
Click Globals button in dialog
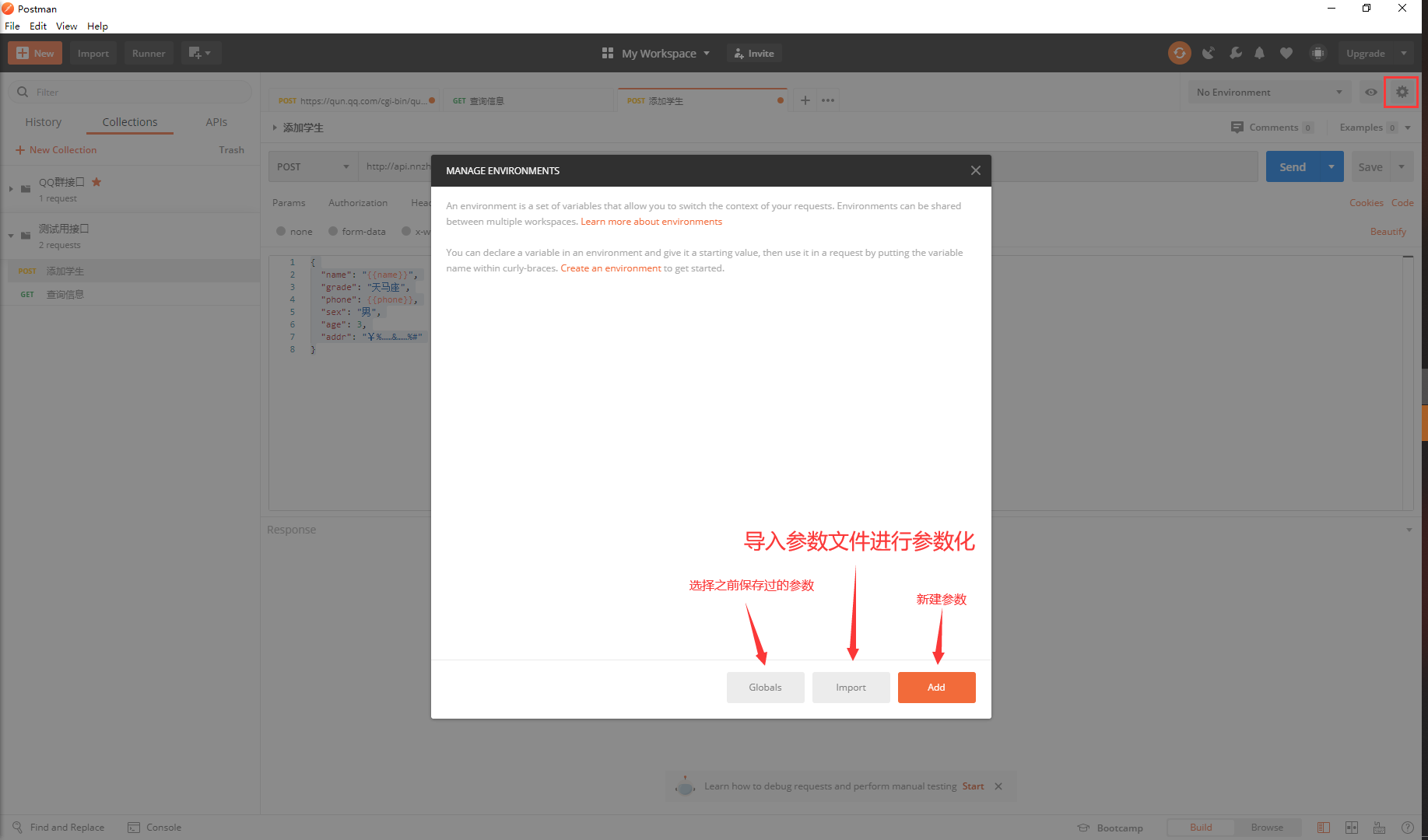coord(766,688)
